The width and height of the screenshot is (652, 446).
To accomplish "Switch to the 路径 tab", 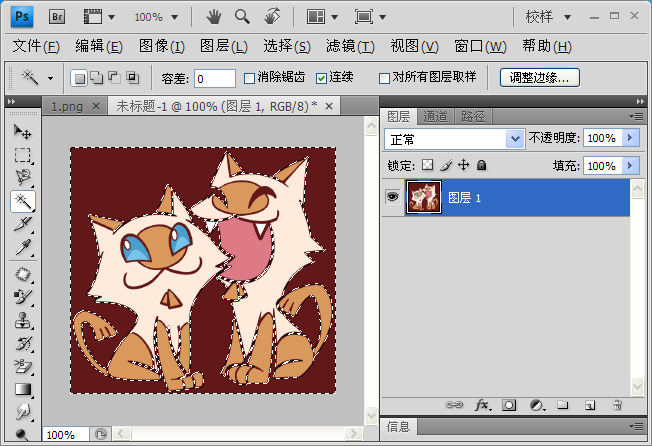I will coord(473,117).
